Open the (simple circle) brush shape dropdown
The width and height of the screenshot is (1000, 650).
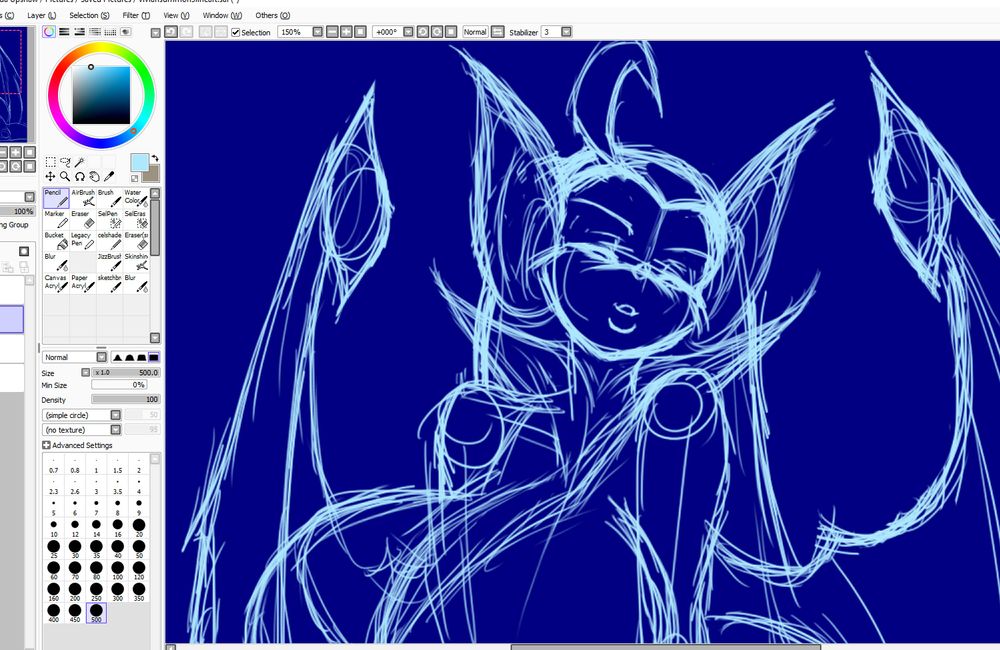click(115, 415)
